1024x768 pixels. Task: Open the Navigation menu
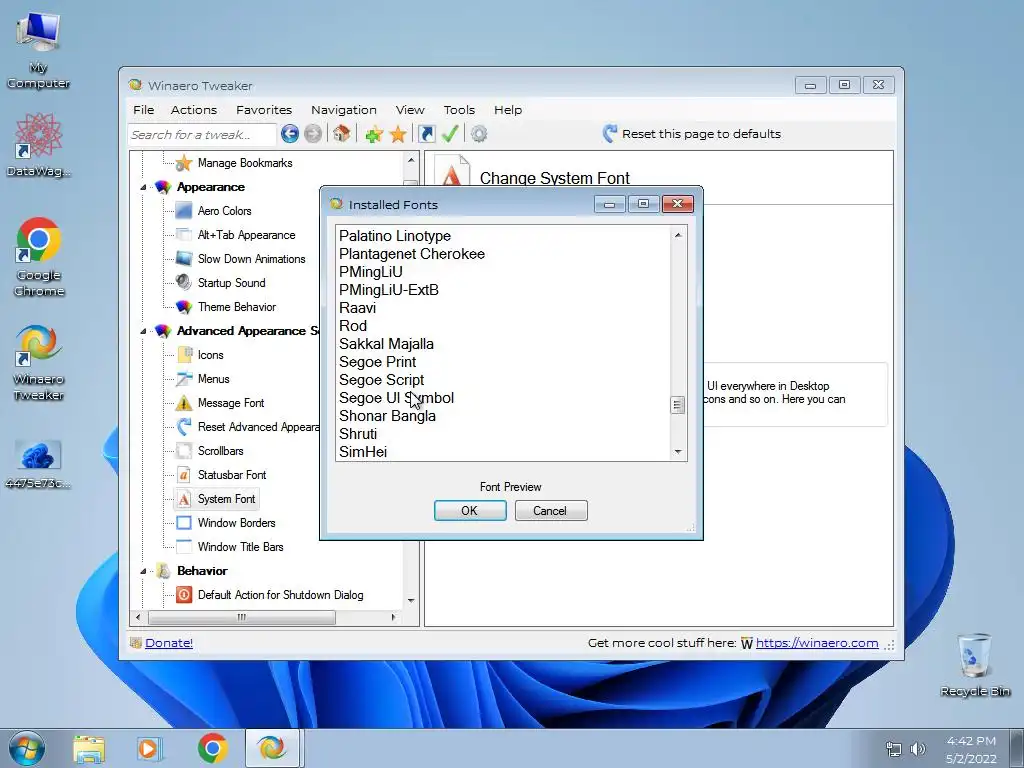click(344, 110)
